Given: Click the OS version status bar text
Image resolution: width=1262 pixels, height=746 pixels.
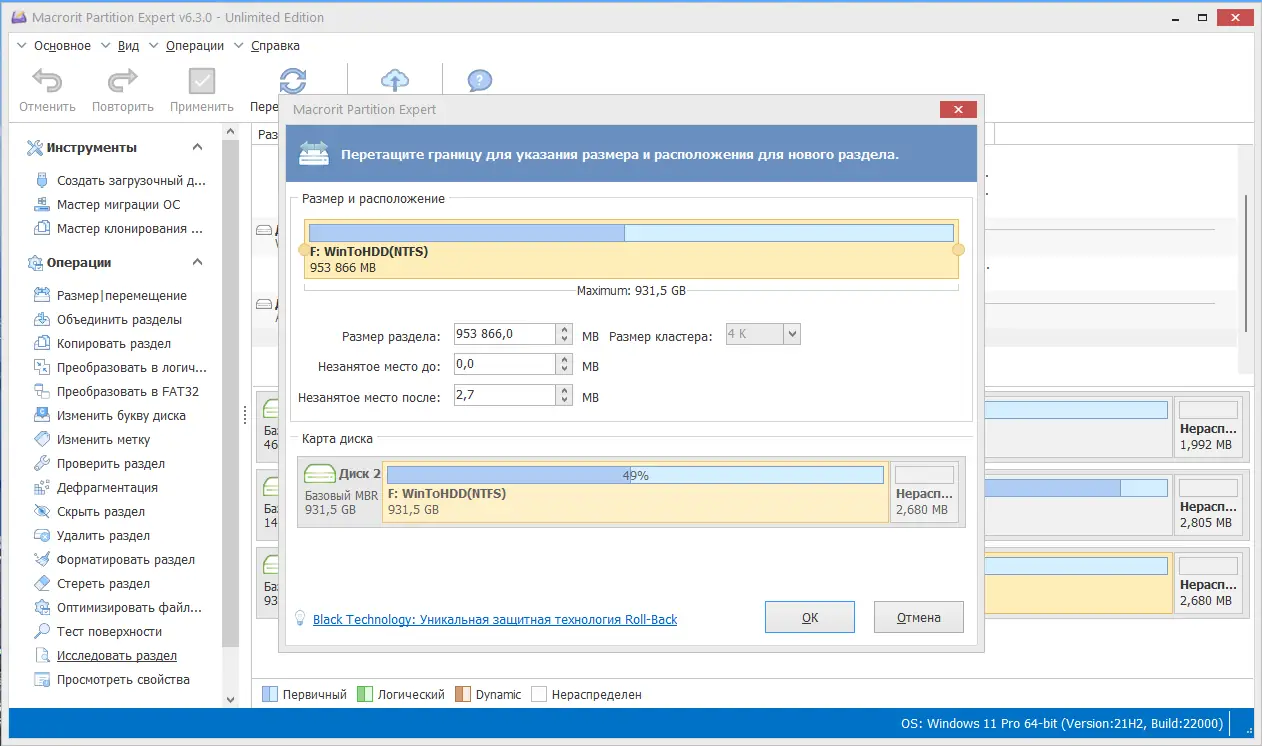Looking at the screenshot, I should [x=1063, y=724].
